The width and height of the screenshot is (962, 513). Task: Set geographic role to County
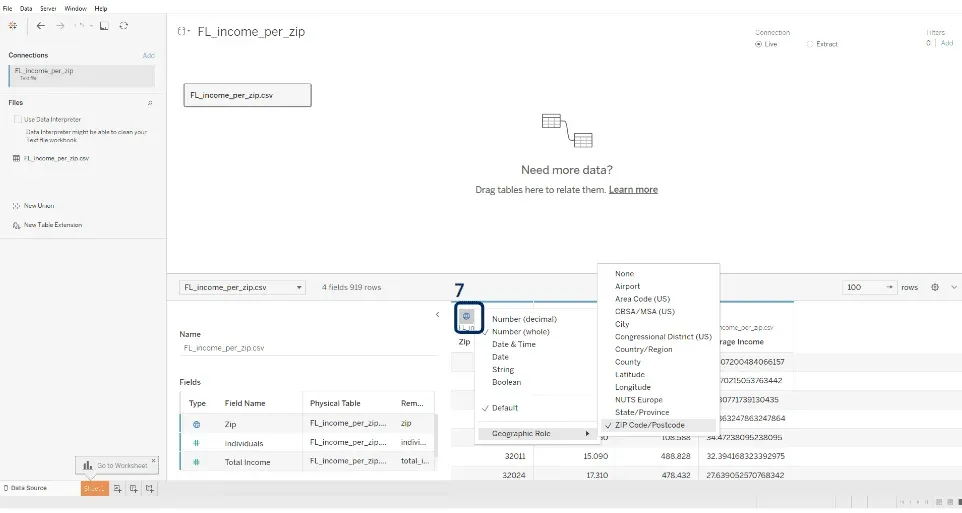coord(628,362)
